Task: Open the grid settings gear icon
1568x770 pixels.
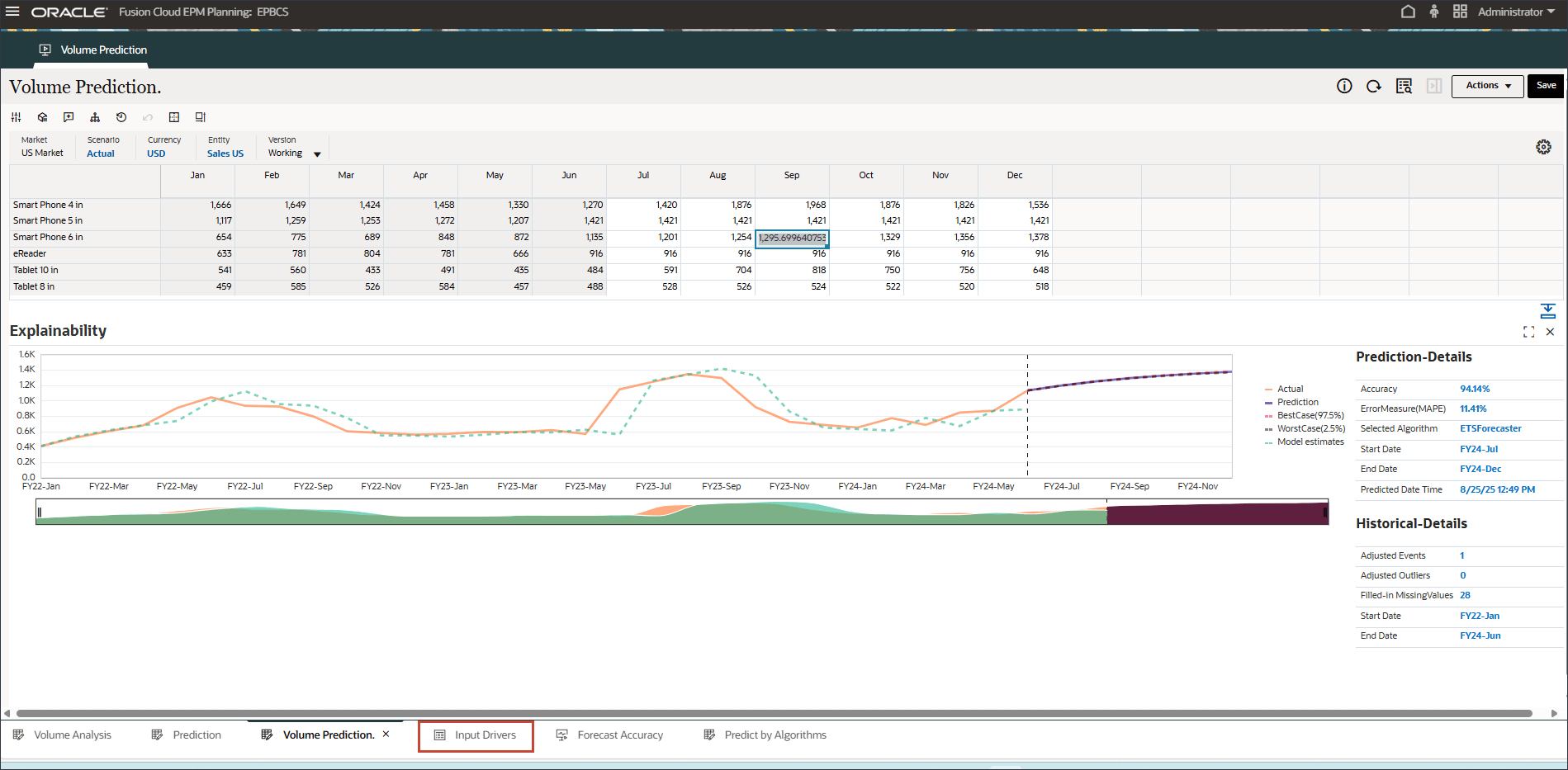Action: (x=1543, y=147)
